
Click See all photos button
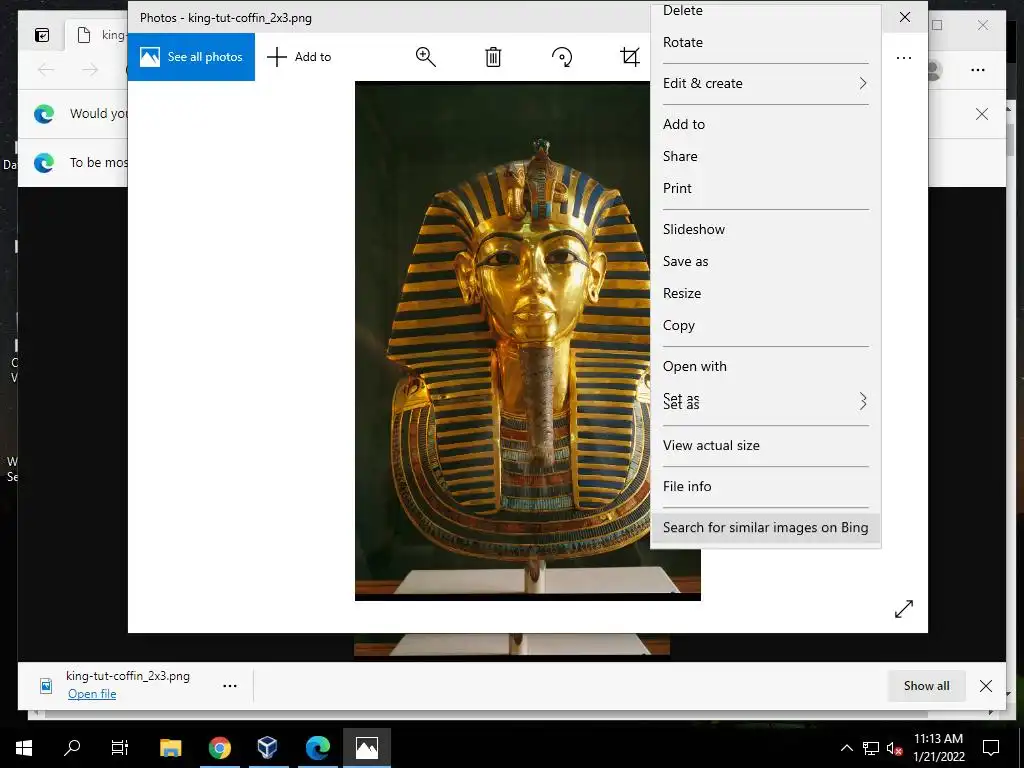click(x=191, y=57)
